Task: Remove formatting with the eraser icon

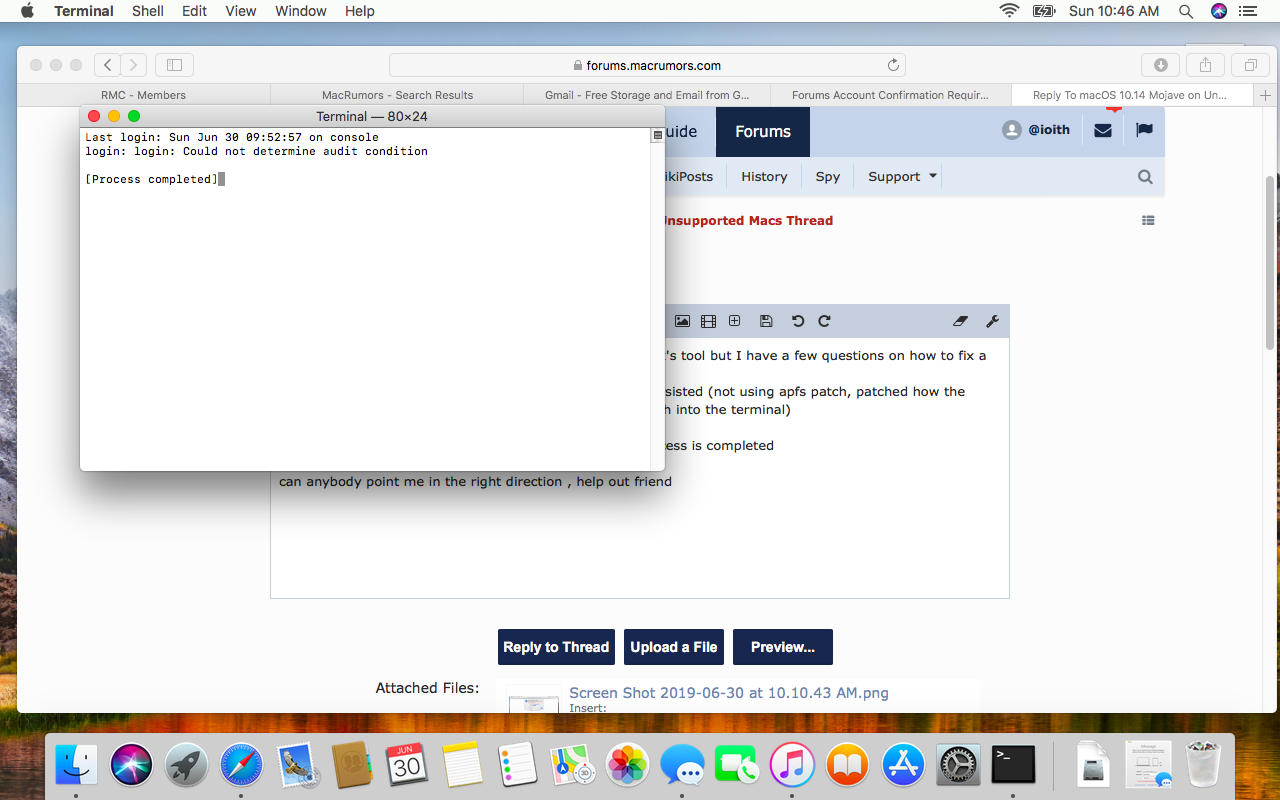Action: coord(961,321)
